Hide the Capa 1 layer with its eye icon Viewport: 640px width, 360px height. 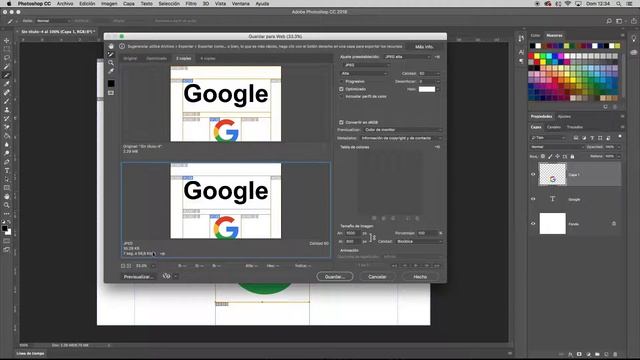pyautogui.click(x=533, y=174)
